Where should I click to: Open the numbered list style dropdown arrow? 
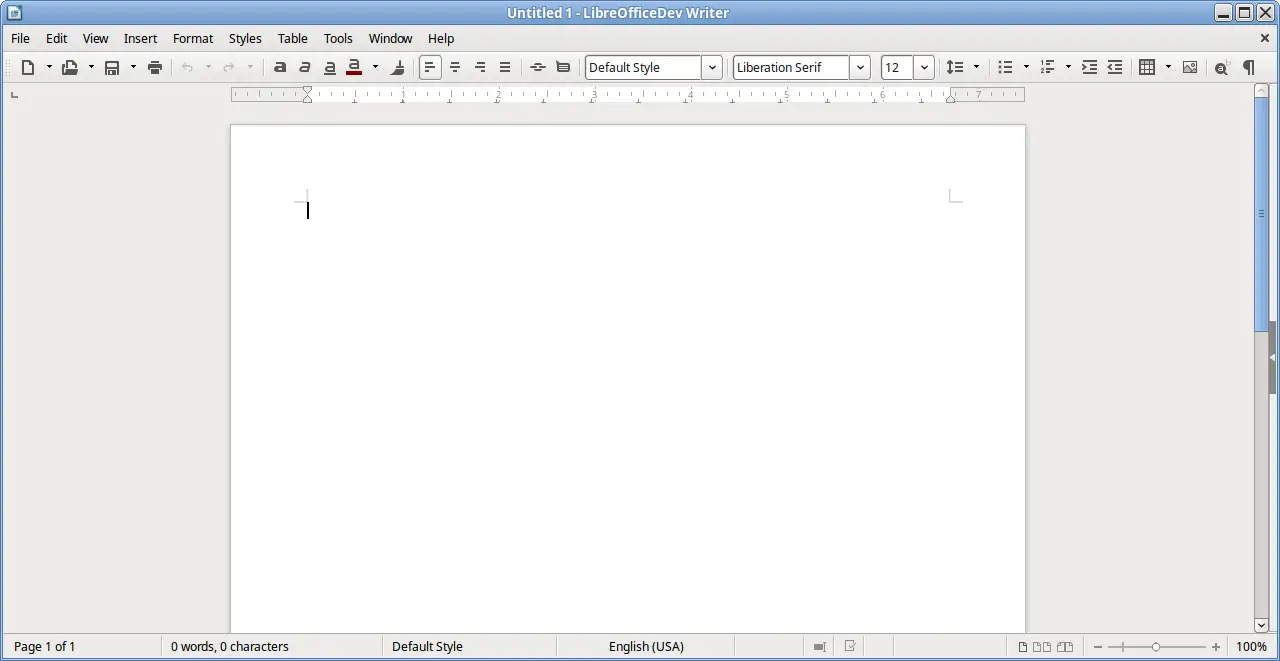[1069, 67]
